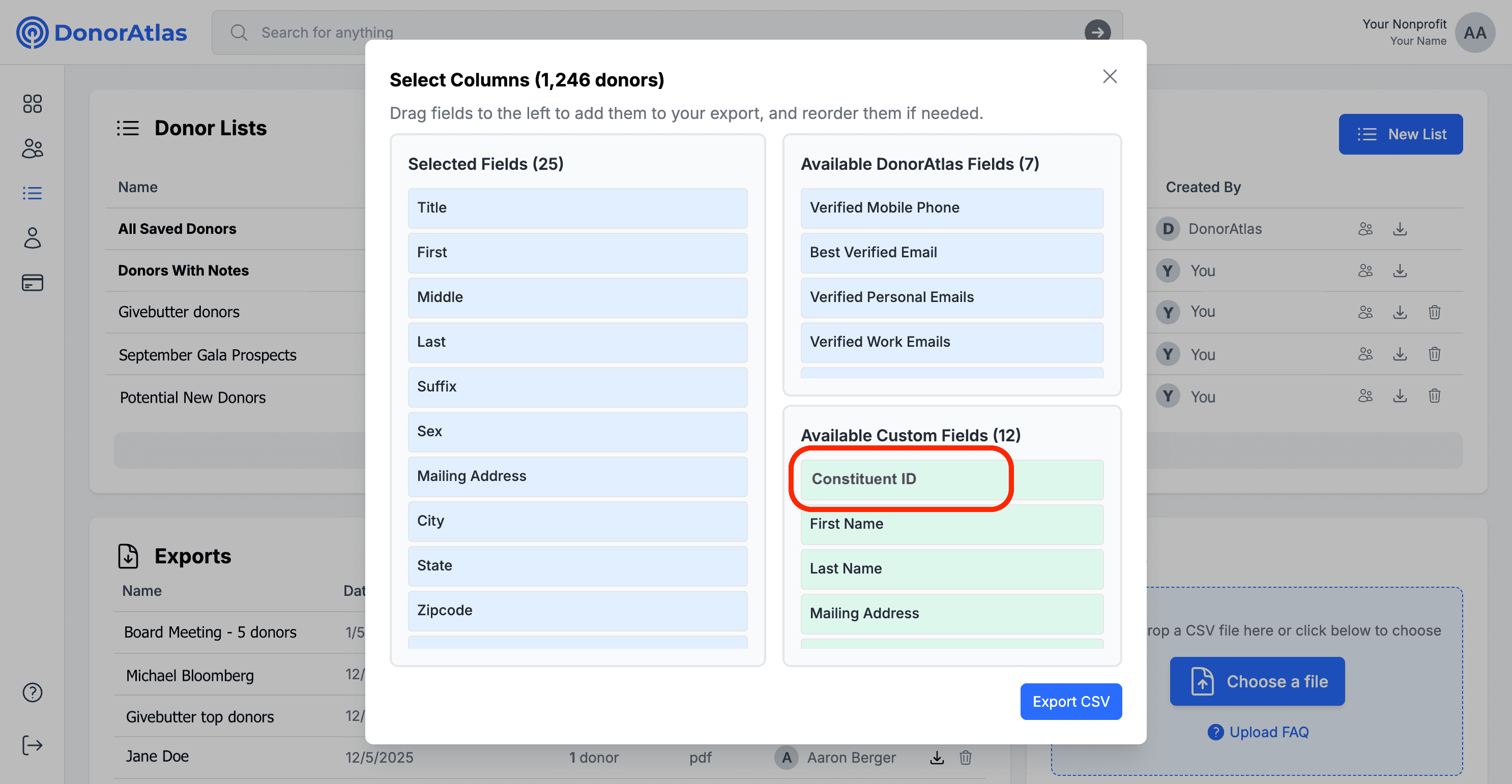Download the Jane Doe export
The width and height of the screenshot is (1512, 784).
point(937,757)
